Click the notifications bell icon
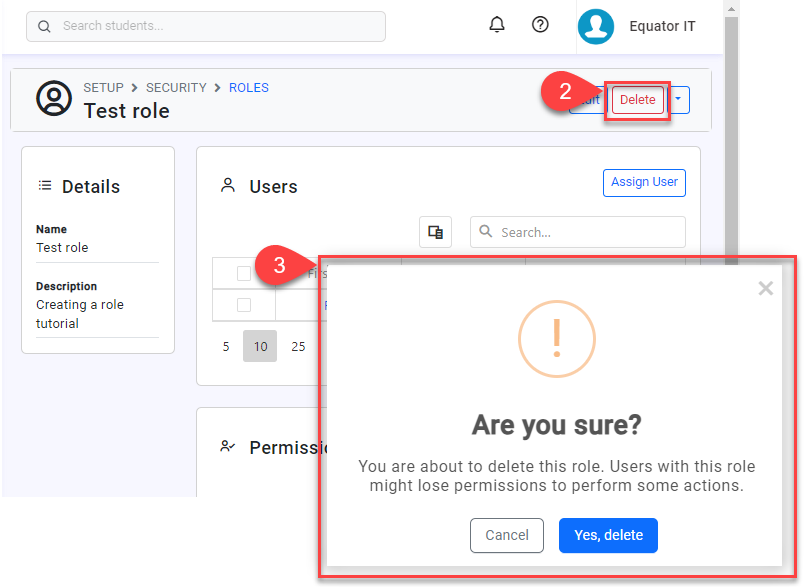Image resolution: width=812 pixels, height=587 pixels. coord(497,25)
